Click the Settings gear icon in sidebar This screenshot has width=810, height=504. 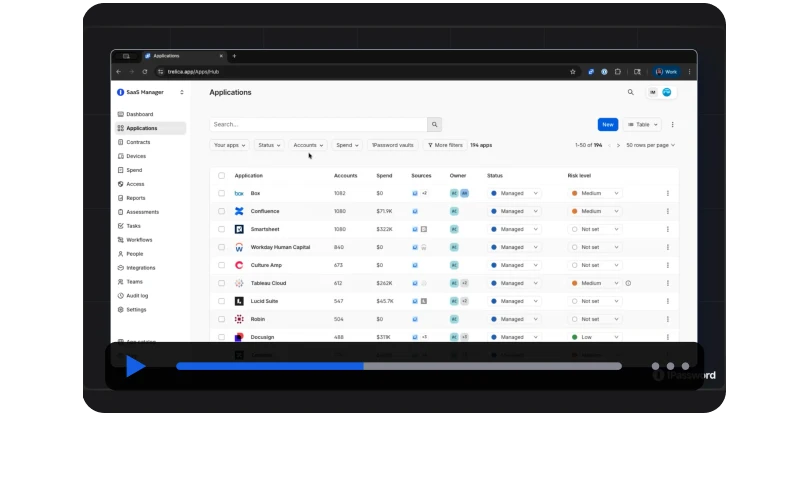(x=120, y=309)
